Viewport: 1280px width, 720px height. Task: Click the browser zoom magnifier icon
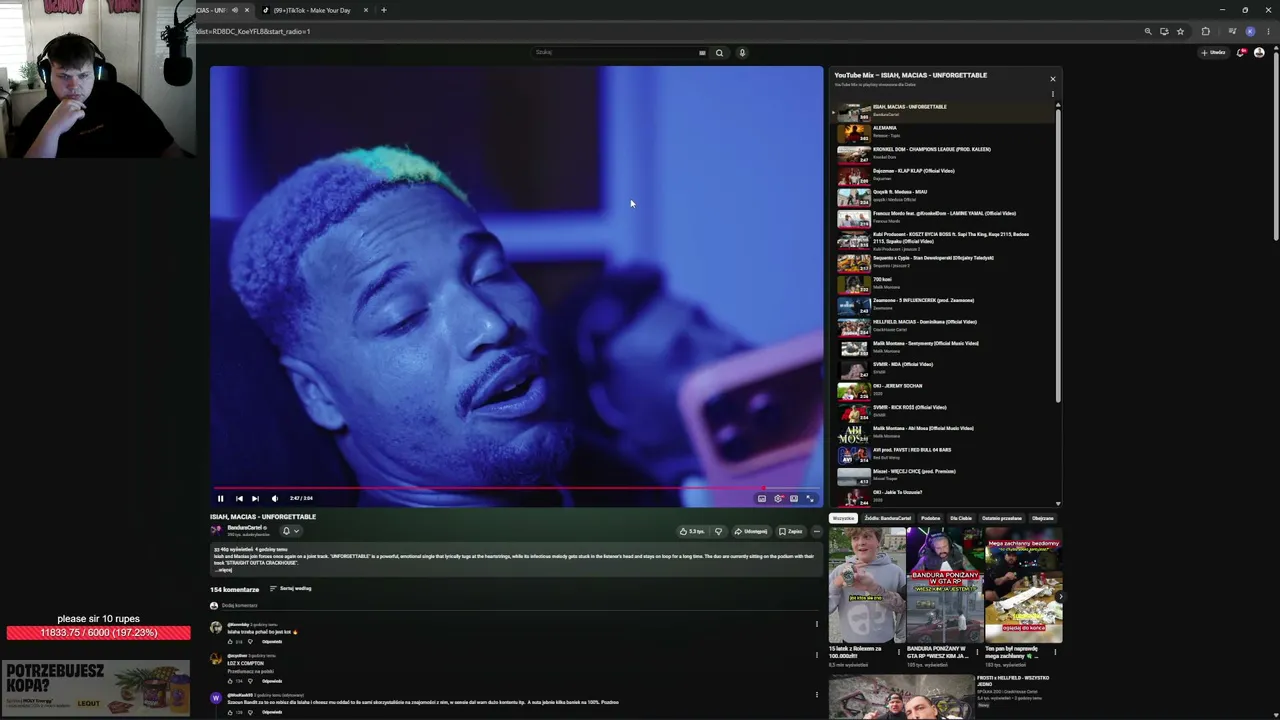coord(1148,31)
